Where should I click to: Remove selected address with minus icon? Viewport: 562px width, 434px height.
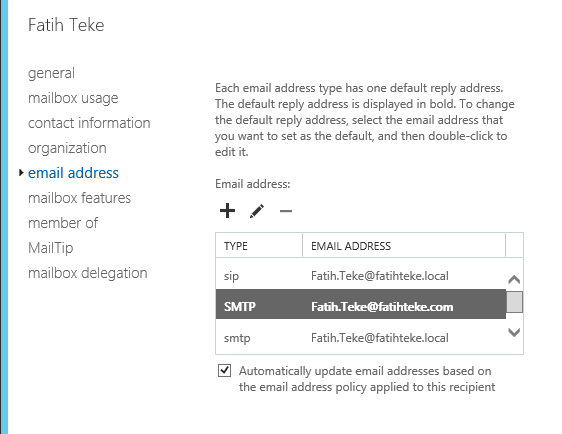click(x=286, y=211)
